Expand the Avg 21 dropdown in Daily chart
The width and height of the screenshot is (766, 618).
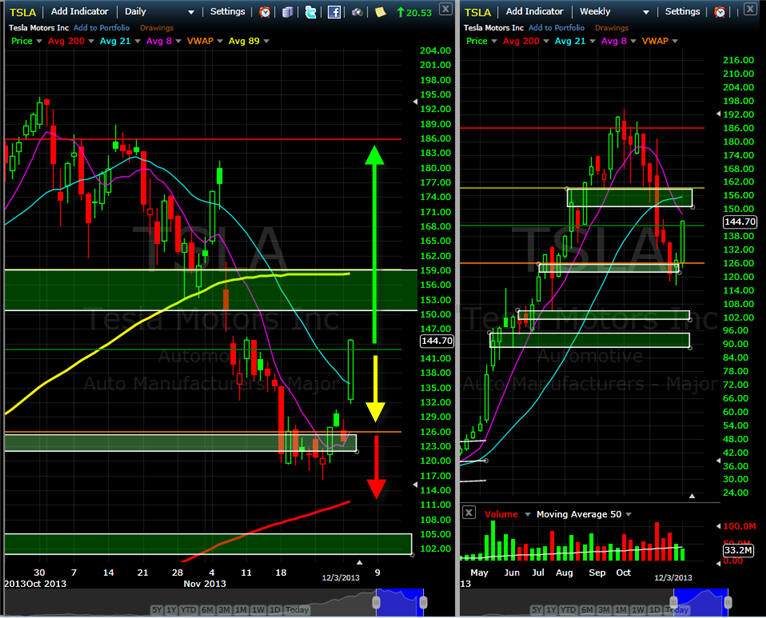pyautogui.click(x=137, y=42)
